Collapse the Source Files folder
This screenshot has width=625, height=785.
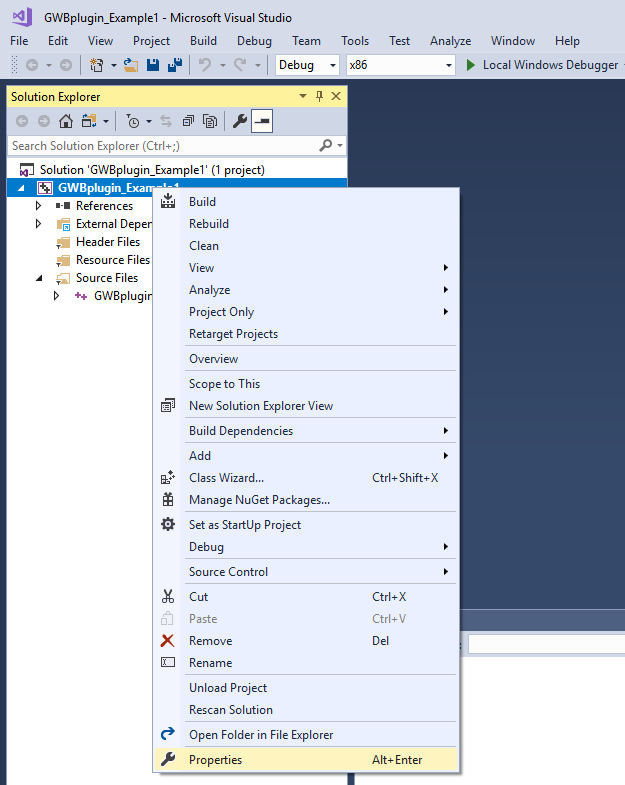[39, 278]
